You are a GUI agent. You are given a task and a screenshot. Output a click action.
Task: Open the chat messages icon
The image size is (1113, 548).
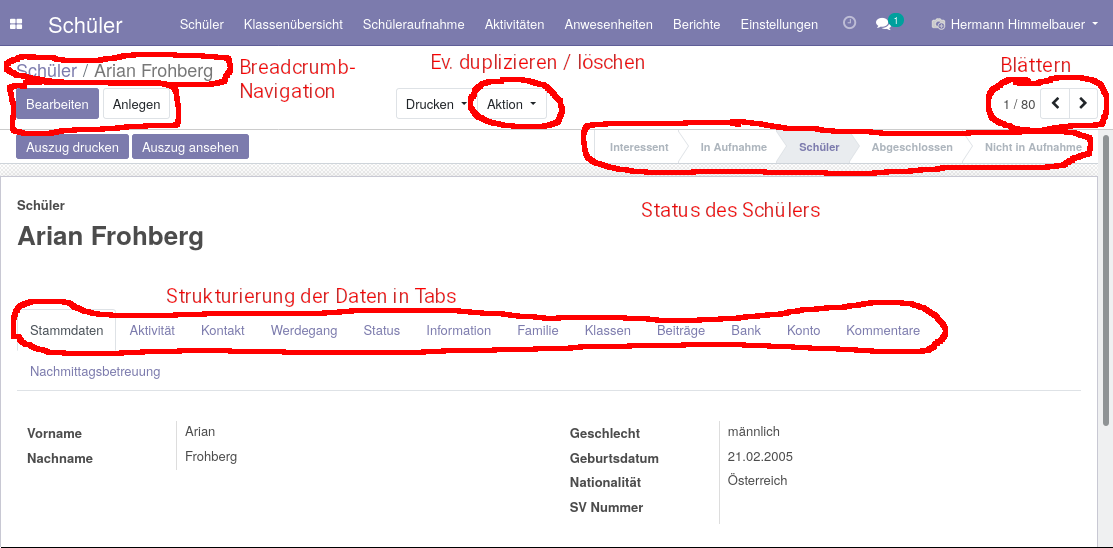point(883,24)
